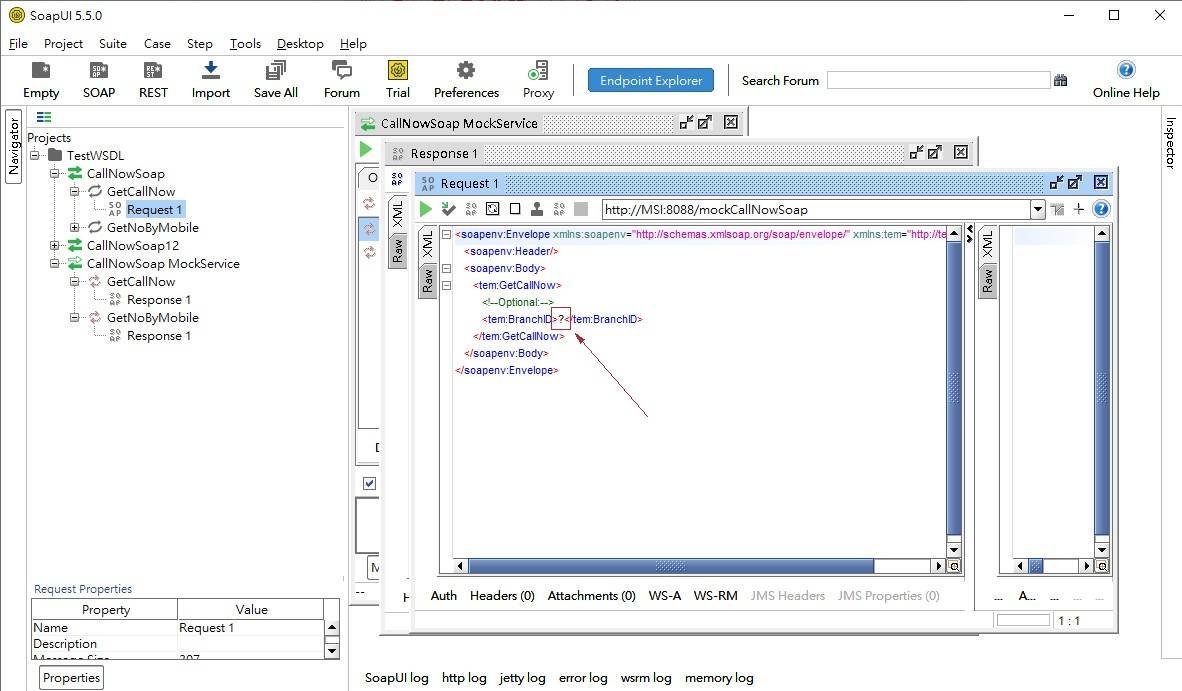Close the Request 1 internal window
Screen dimensions: 1182x691
point(1101,182)
